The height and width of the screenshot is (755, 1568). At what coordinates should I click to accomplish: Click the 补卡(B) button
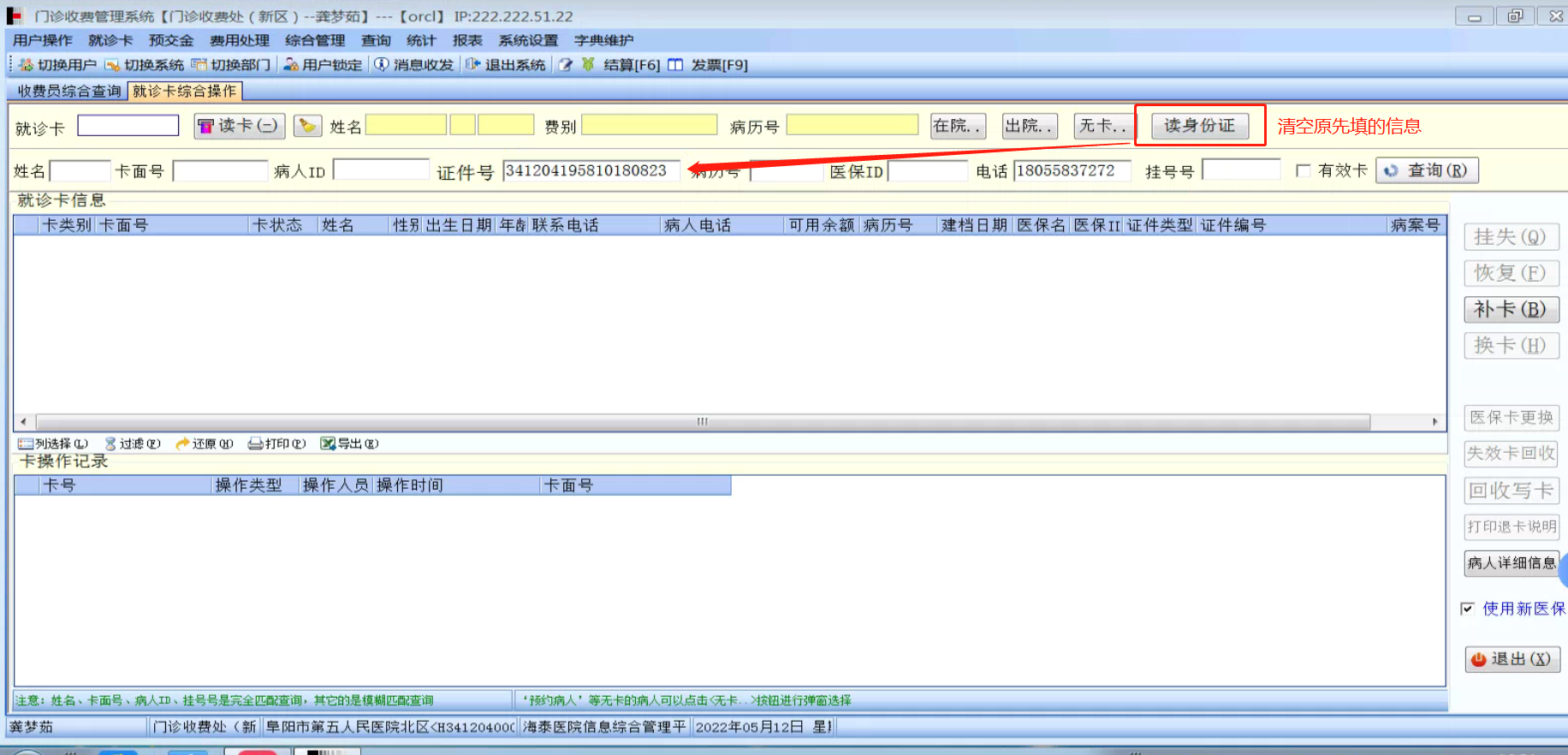point(1511,309)
